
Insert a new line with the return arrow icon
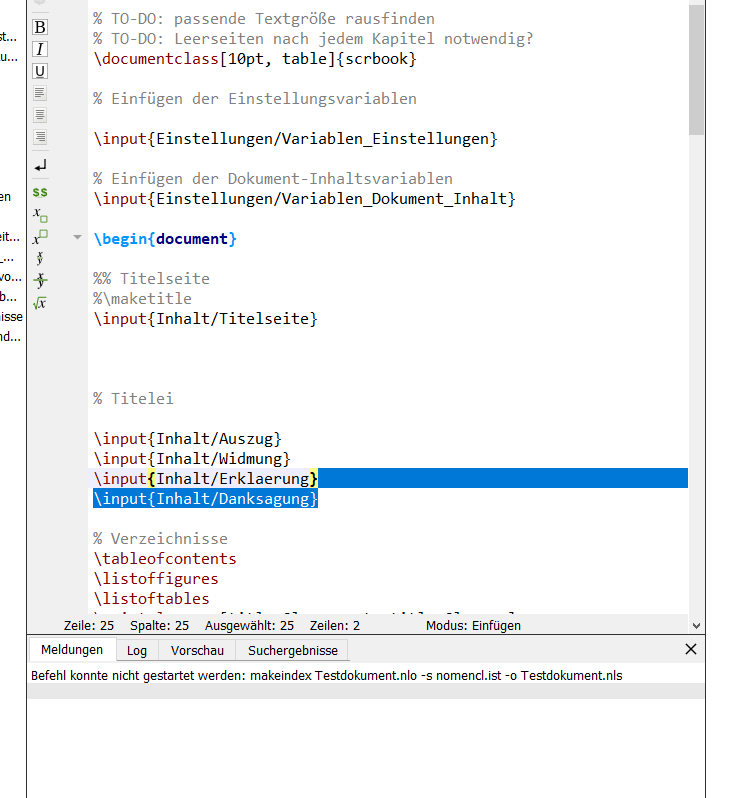coord(40,165)
